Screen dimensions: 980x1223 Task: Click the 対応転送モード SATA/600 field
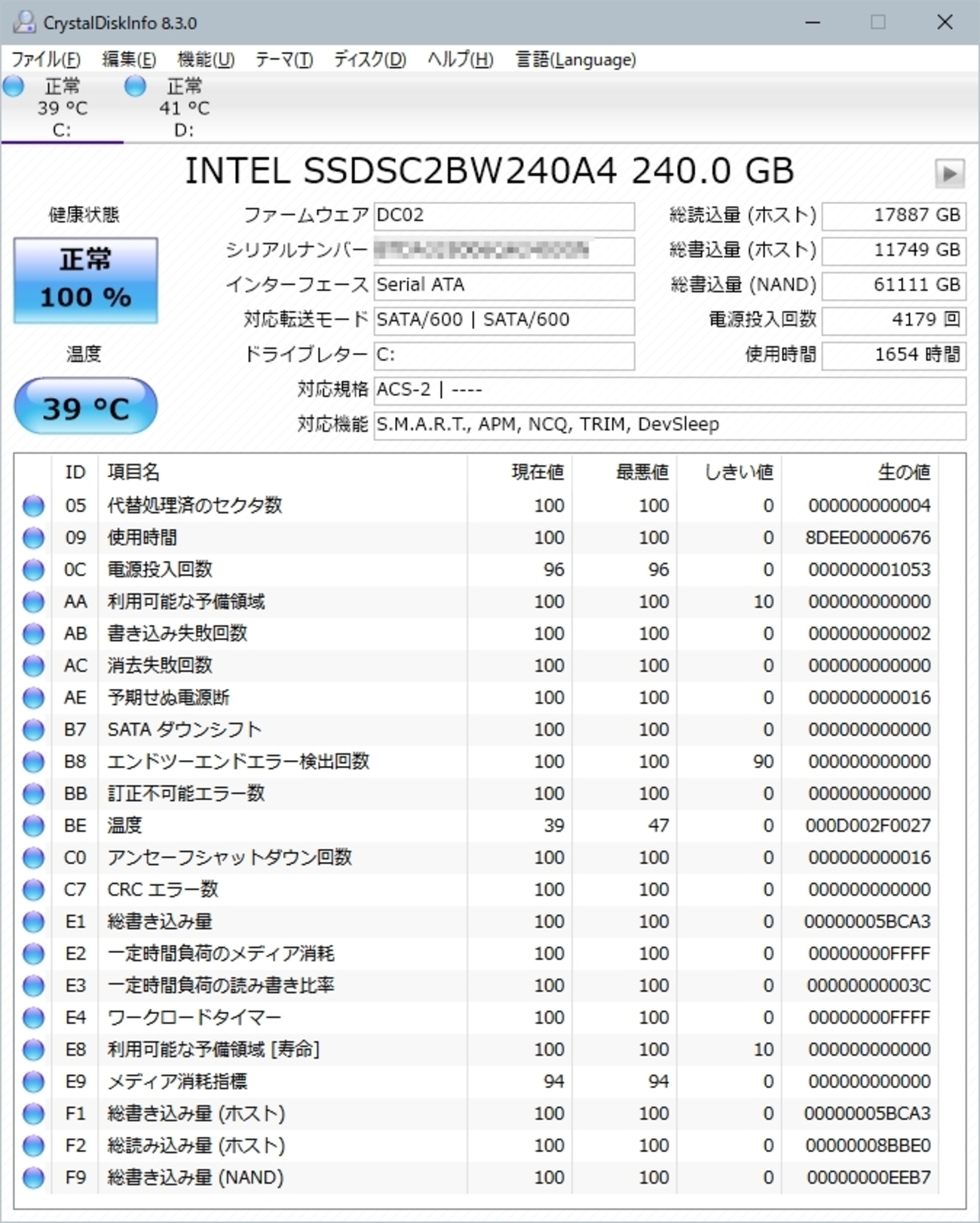tap(504, 320)
